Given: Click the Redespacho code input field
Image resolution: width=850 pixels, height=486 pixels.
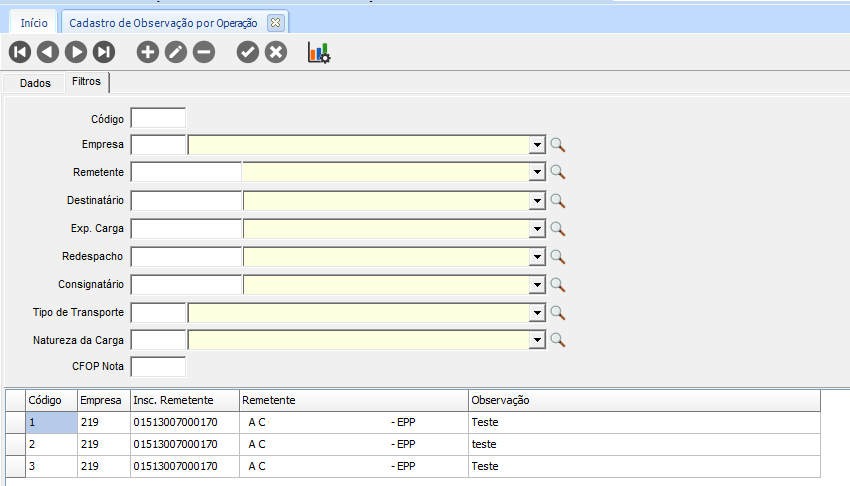Looking at the screenshot, I should [x=186, y=257].
